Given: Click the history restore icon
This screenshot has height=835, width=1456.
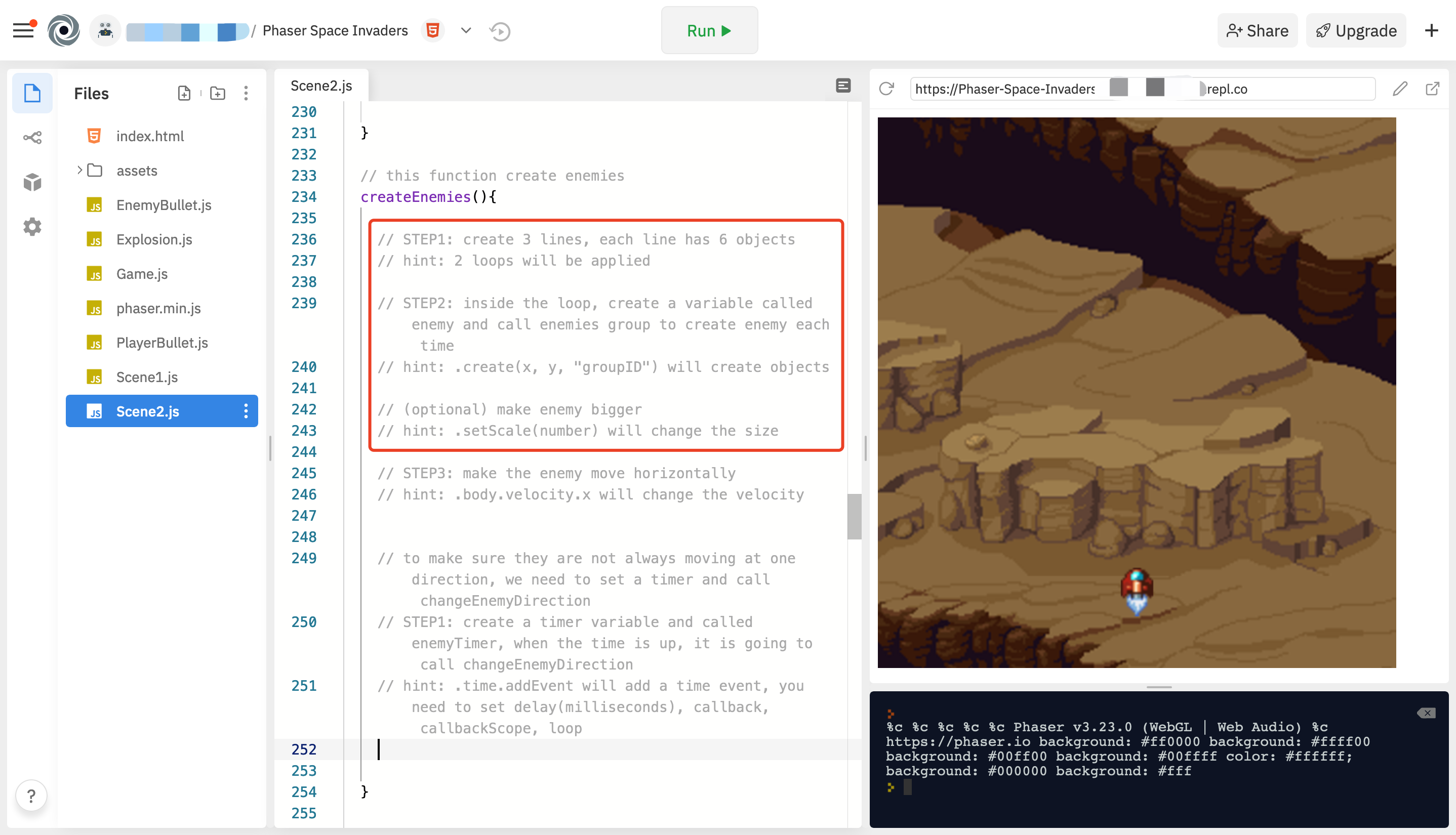Looking at the screenshot, I should (500, 31).
